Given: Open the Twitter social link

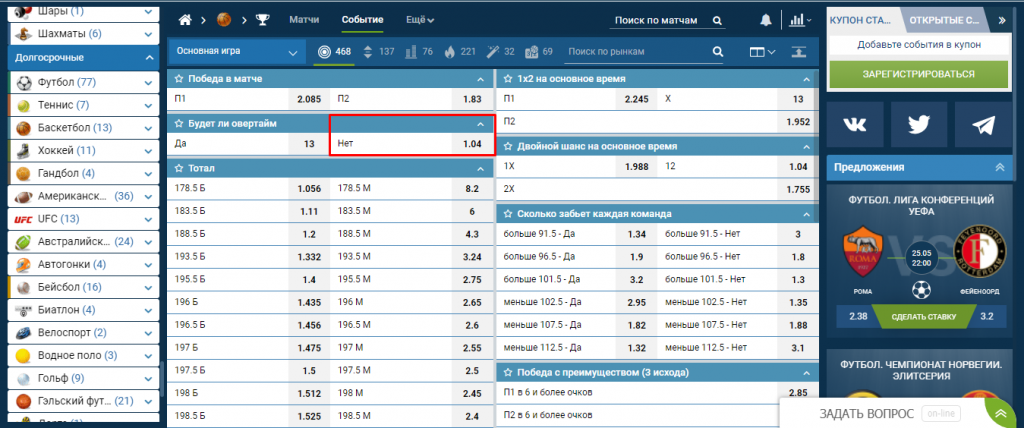Looking at the screenshot, I should pos(919,124).
